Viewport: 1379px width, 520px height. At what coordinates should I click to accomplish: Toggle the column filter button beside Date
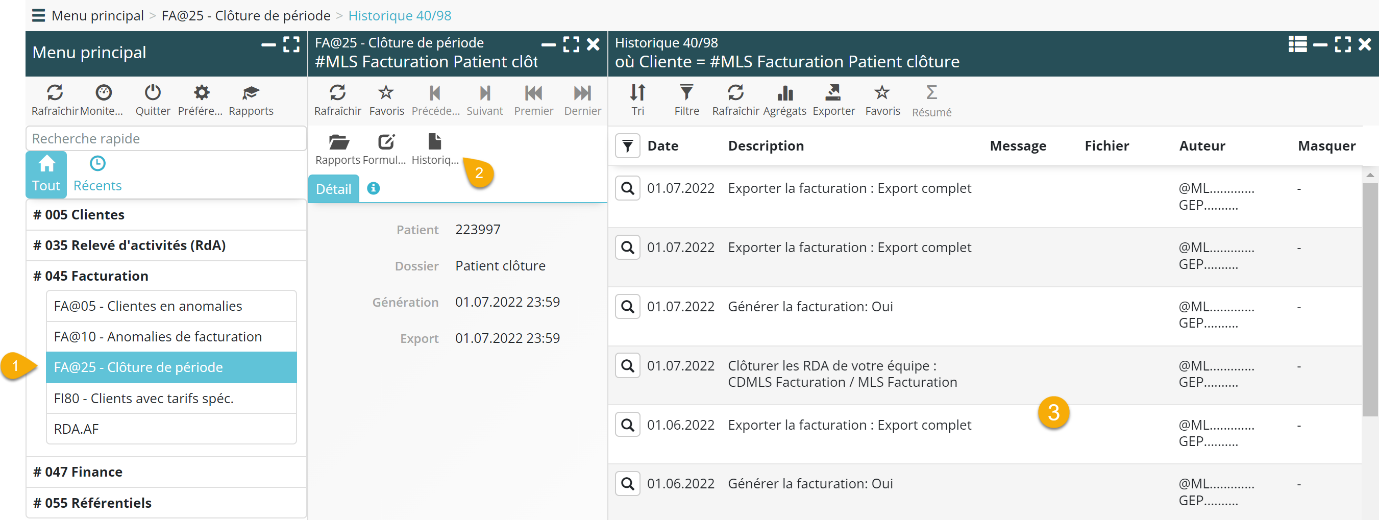coord(627,146)
